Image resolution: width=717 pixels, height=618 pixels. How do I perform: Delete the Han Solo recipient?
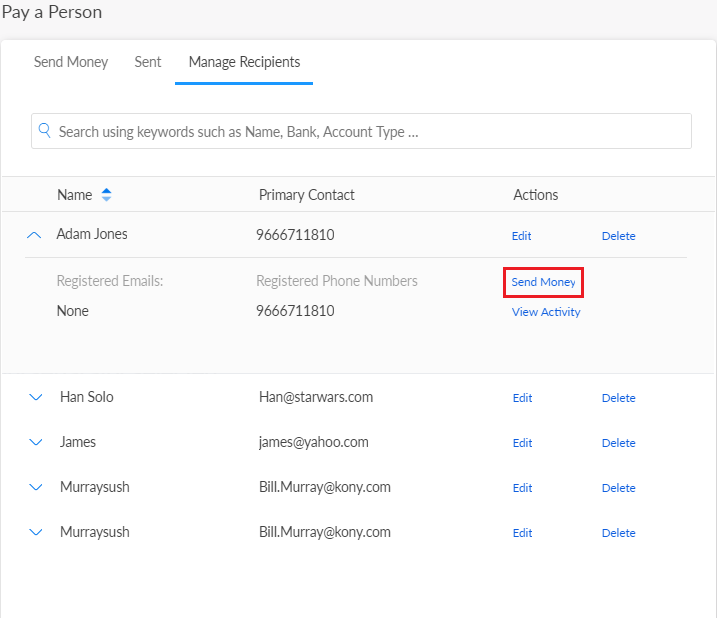coord(618,398)
